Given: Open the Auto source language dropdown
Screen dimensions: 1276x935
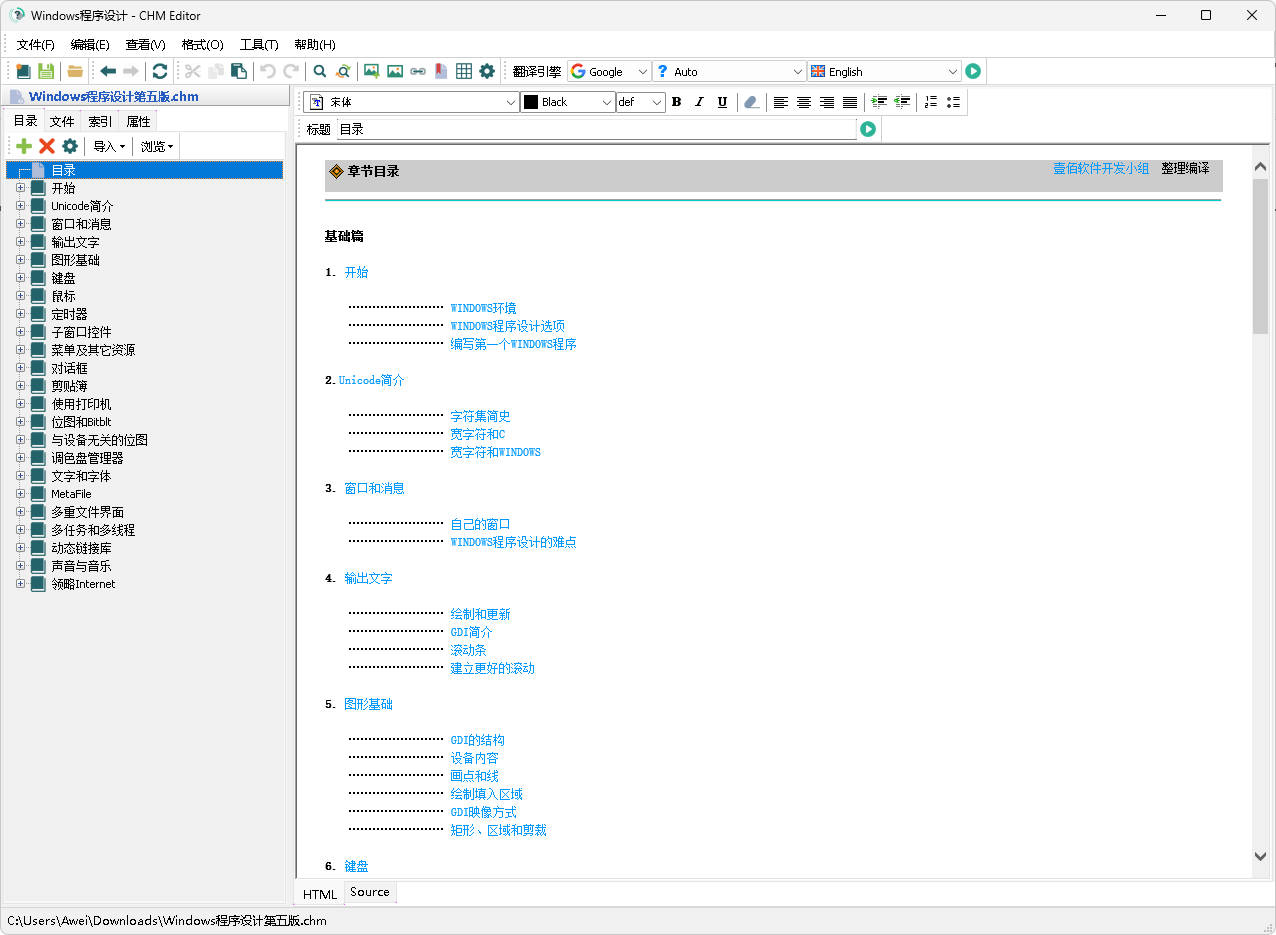Looking at the screenshot, I should click(x=729, y=71).
